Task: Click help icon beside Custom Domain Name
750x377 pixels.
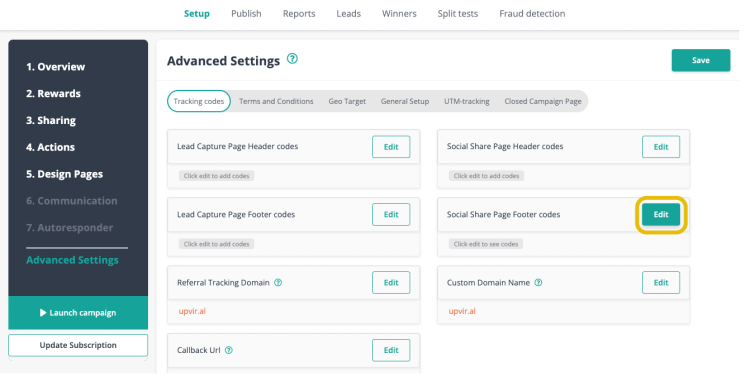Action: 538,283
